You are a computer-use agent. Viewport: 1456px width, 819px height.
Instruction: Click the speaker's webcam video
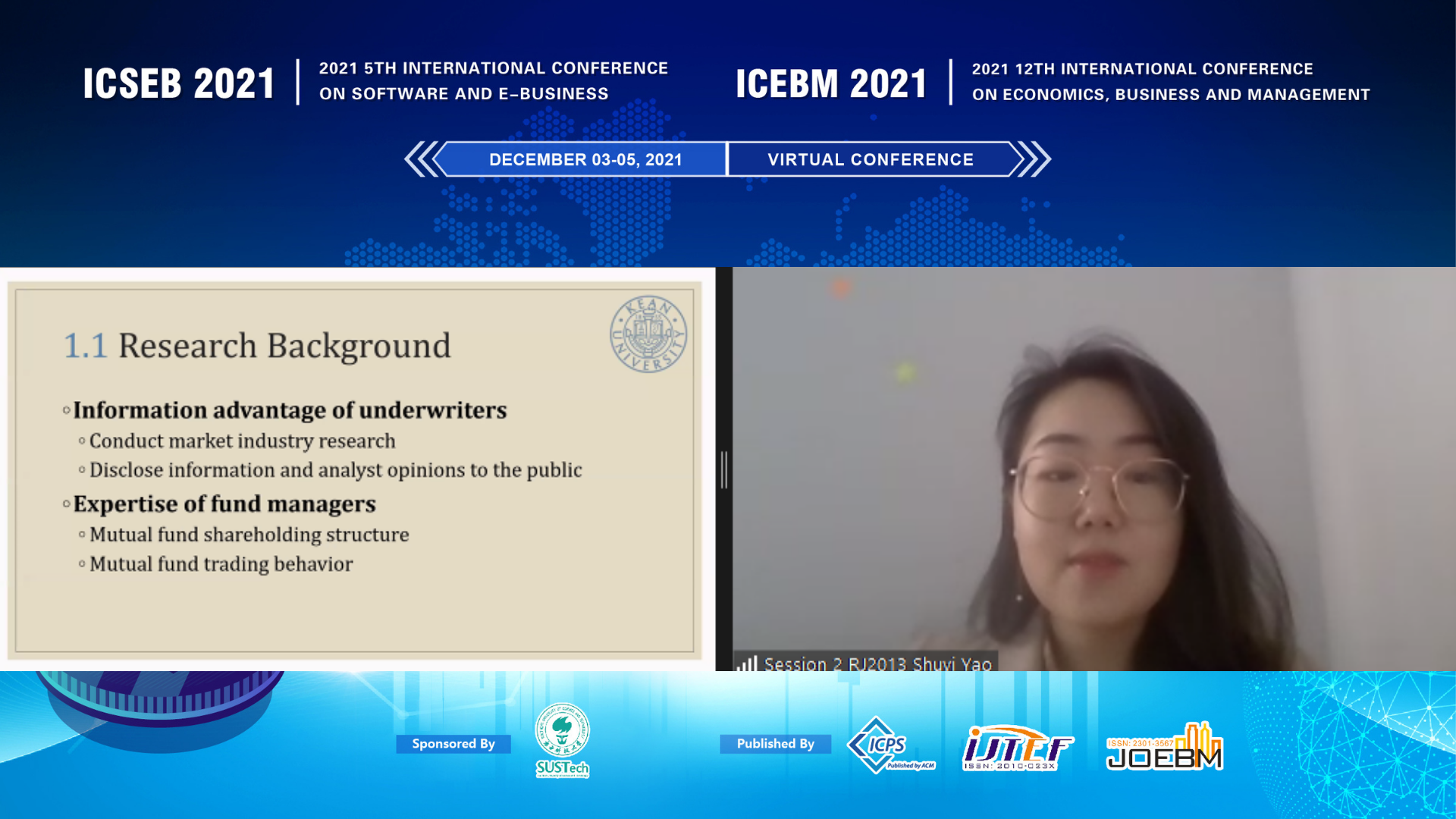click(x=1094, y=469)
